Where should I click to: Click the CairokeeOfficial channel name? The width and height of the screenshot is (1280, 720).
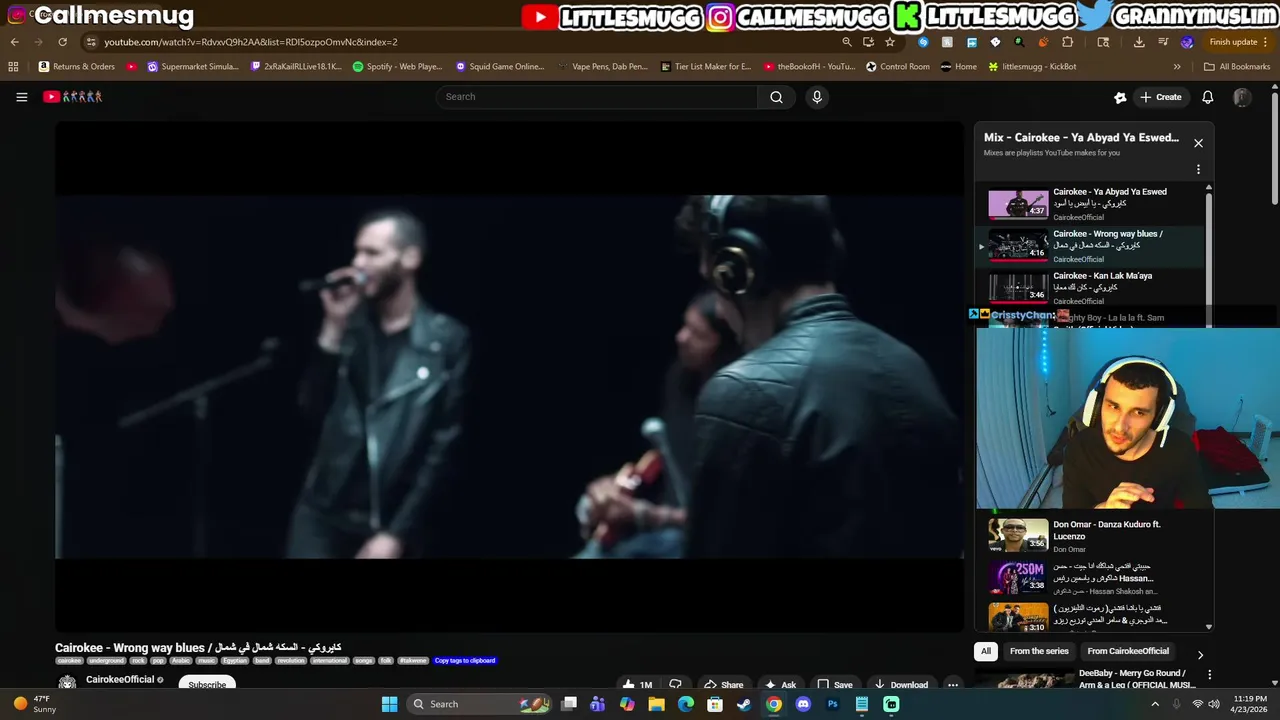[120, 680]
